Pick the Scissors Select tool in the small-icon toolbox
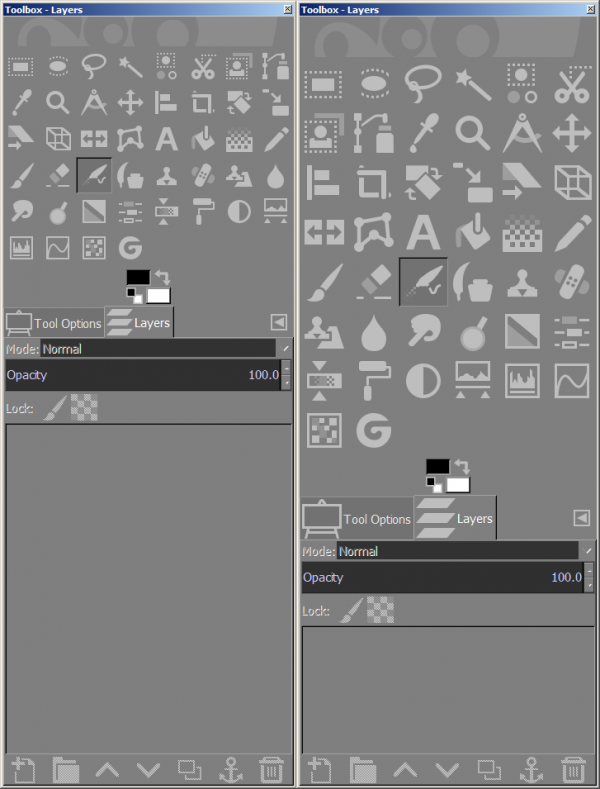 203,67
